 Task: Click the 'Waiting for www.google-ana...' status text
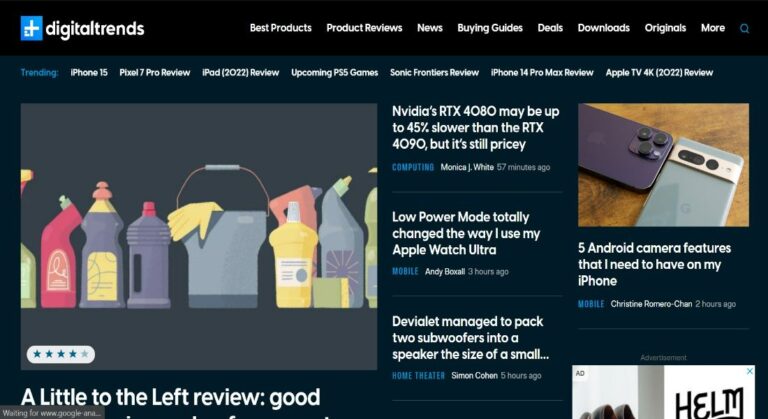pos(51,413)
